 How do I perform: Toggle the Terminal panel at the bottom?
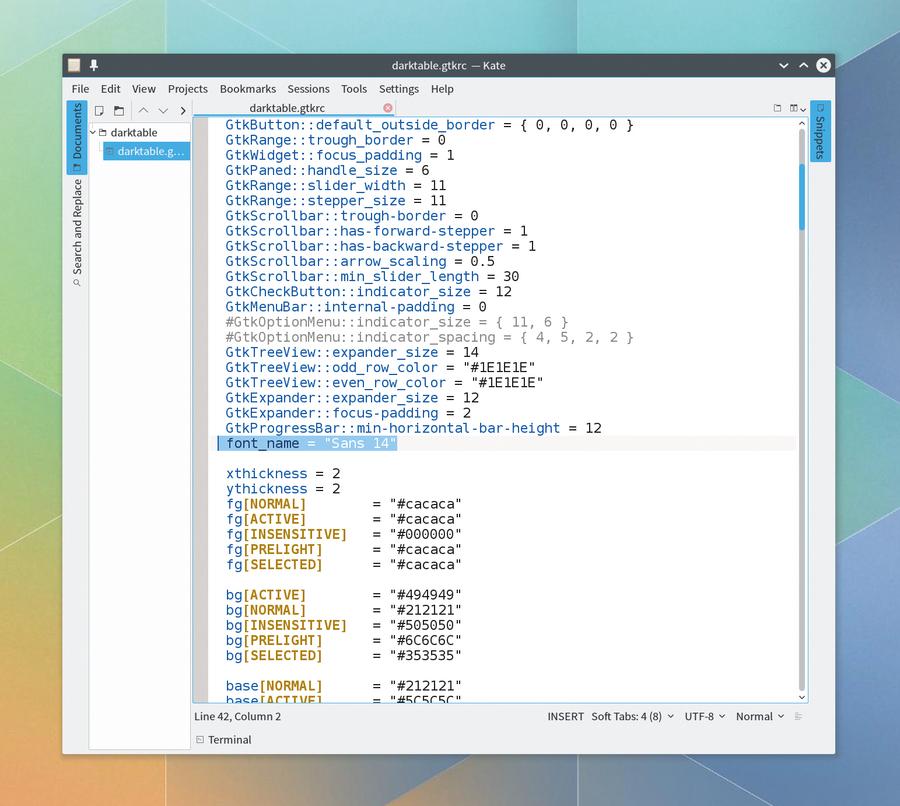(224, 739)
